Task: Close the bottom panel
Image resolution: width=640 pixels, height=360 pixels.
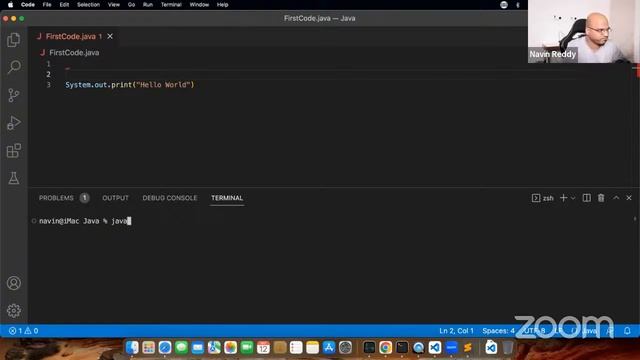Action: click(x=629, y=198)
